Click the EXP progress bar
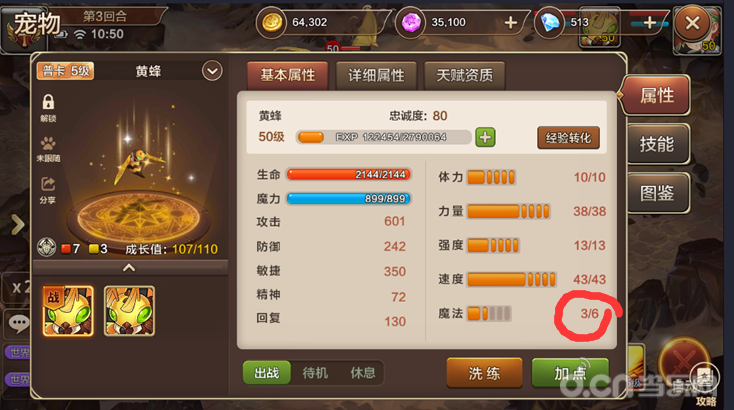Viewport: 734px width, 410px height. [383, 137]
